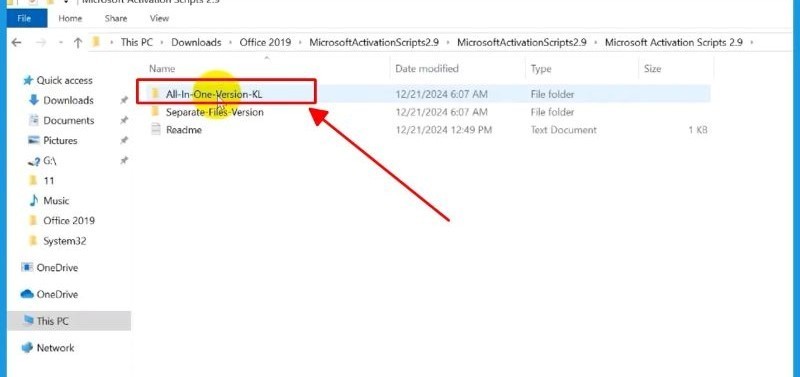Sort by Date modified column header
Image resolution: width=800 pixels, height=377 pixels.
point(427,68)
